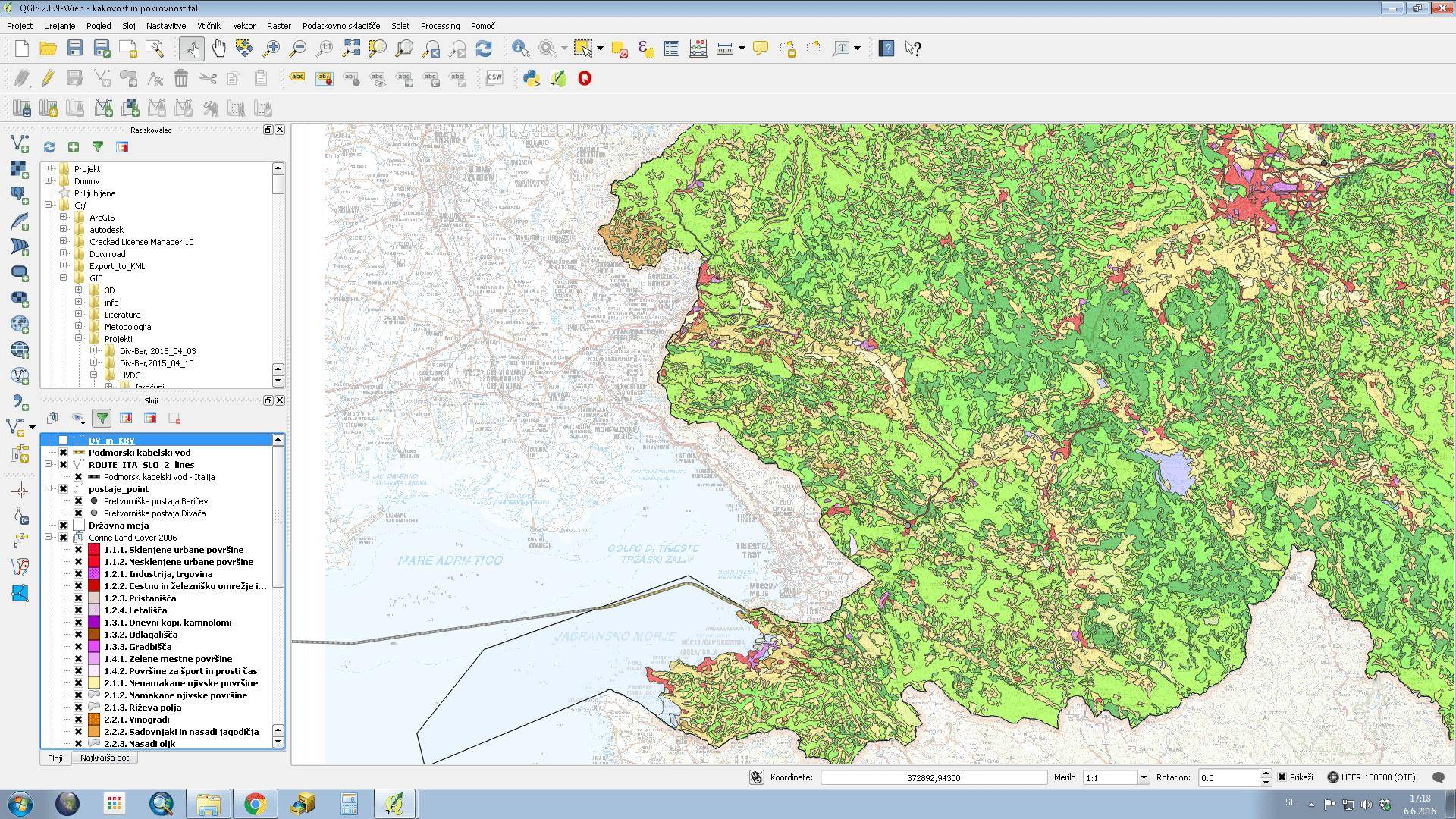Enable the DV_in_KBV layer checkbox
This screenshot has width=1456, height=819.
[x=64, y=441]
